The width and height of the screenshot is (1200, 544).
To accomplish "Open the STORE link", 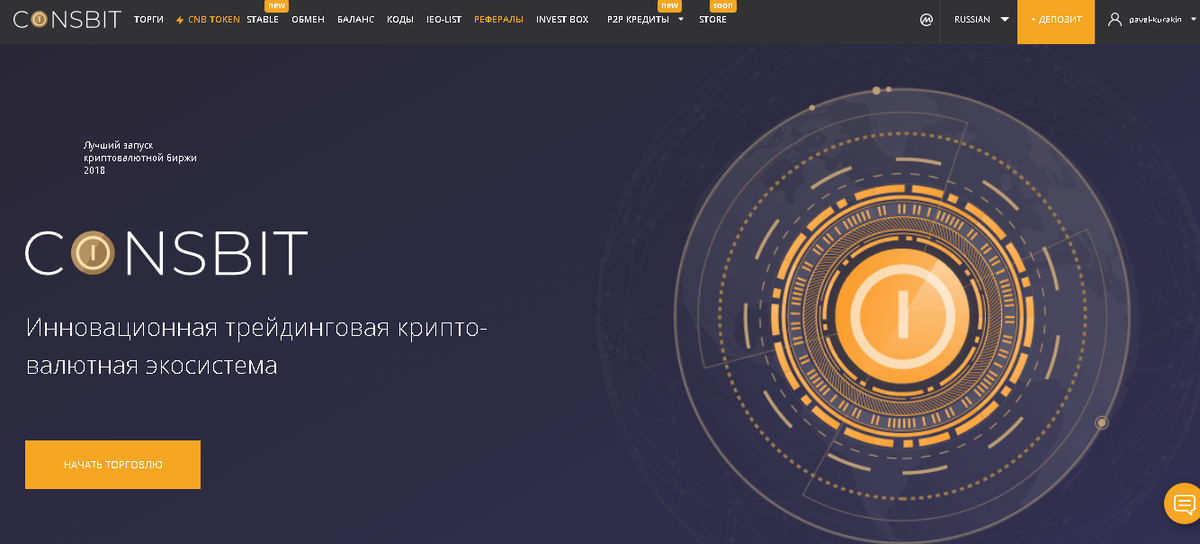I will click(713, 19).
